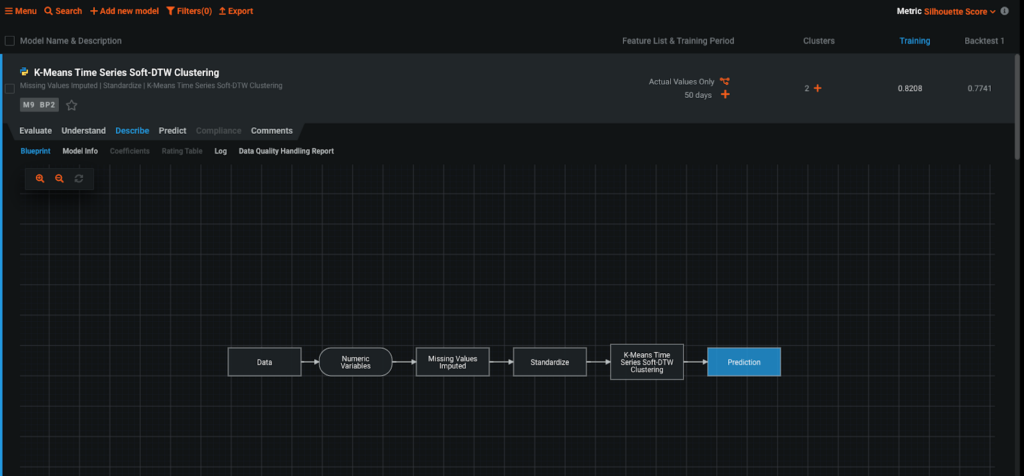Check the K-Means model checkbox
Screen dimensions: 1024x476
[x=10, y=88]
